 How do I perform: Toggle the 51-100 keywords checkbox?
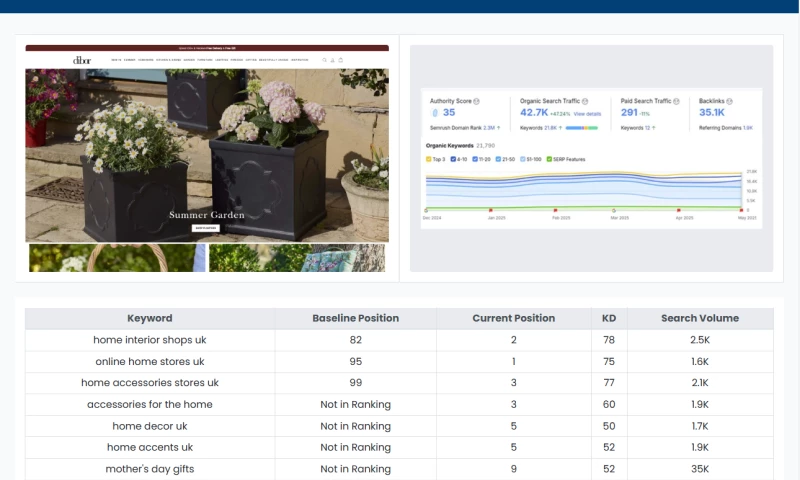[524, 159]
